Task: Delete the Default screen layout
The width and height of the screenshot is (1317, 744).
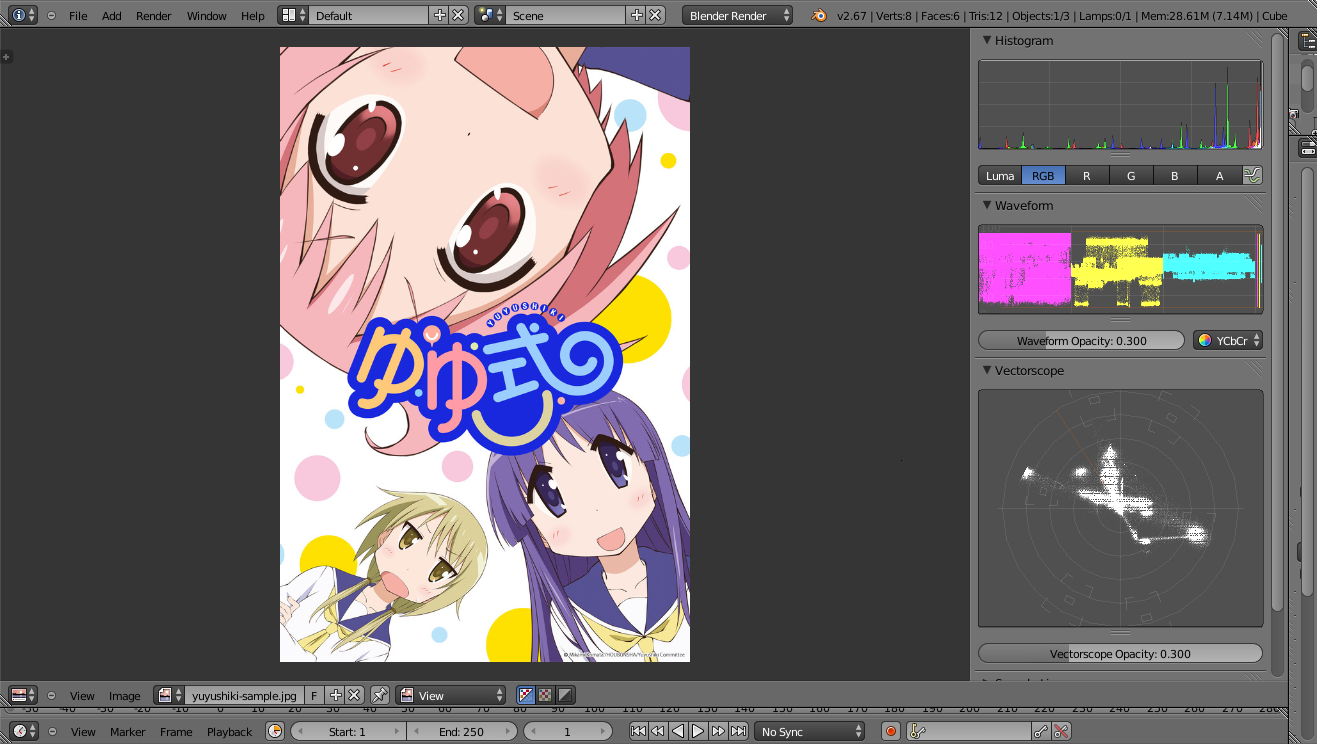Action: 458,15
